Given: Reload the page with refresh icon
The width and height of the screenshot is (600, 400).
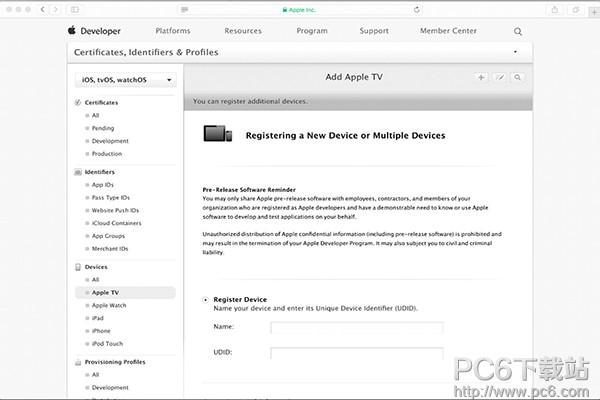Looking at the screenshot, I should pos(417,10).
